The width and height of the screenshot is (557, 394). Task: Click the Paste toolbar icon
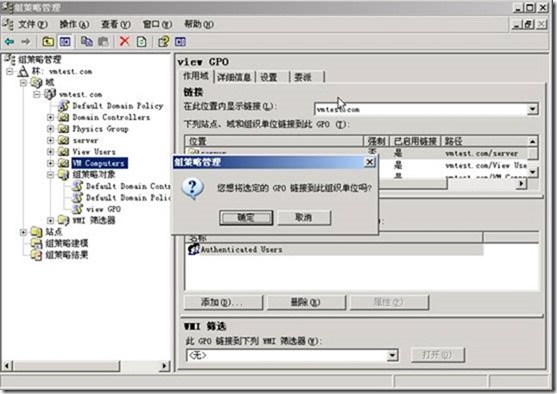tap(103, 42)
